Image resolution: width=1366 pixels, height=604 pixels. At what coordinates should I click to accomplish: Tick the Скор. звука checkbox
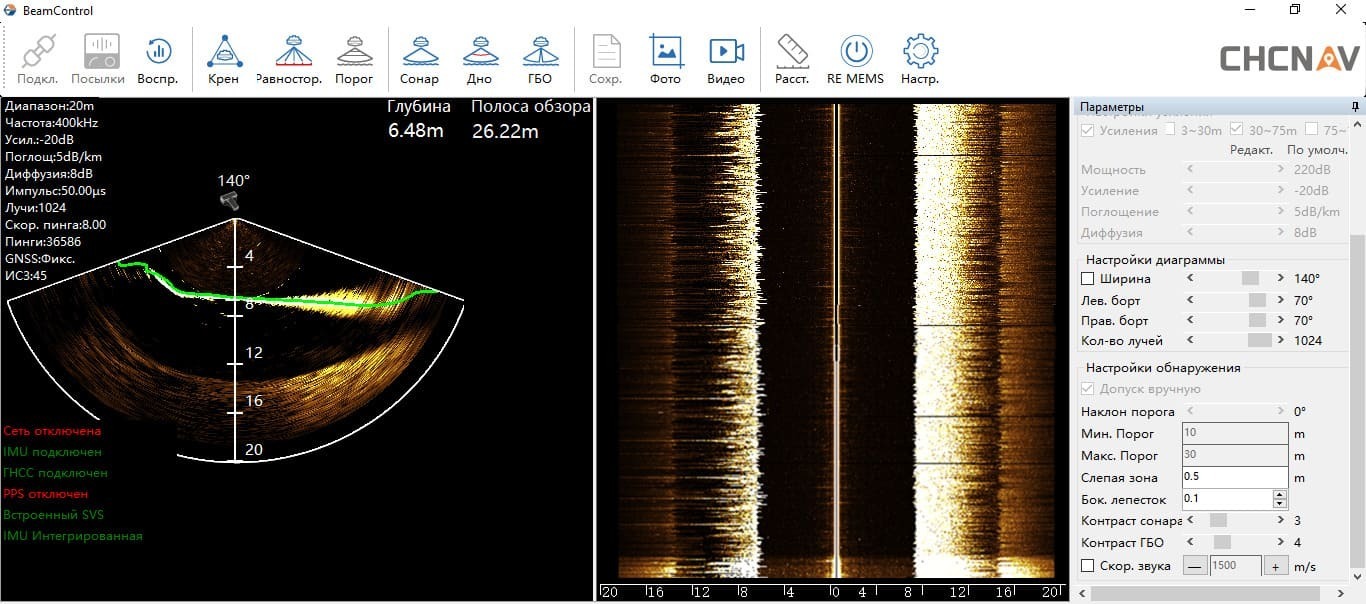(1088, 566)
